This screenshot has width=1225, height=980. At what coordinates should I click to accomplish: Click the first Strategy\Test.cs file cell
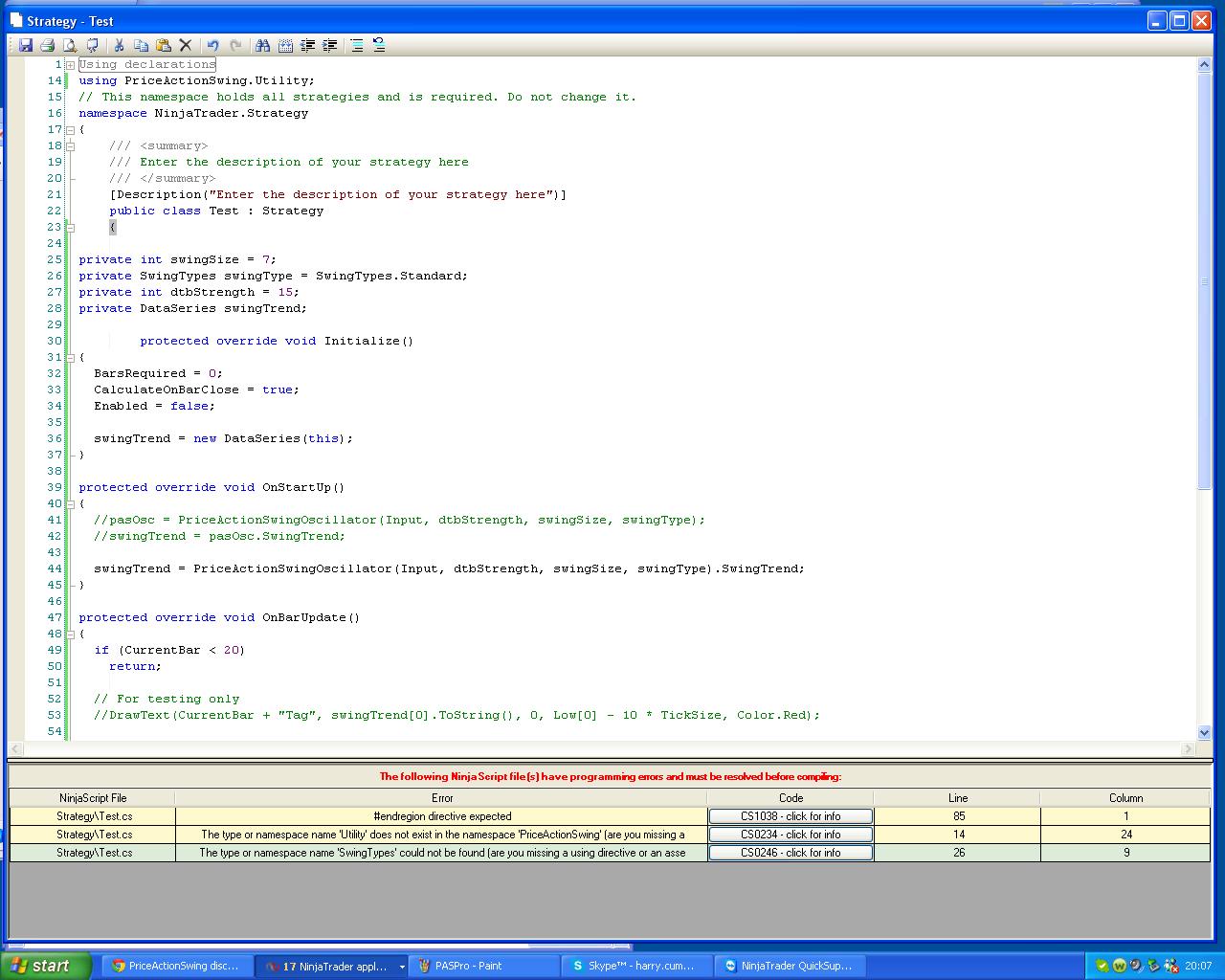(93, 816)
